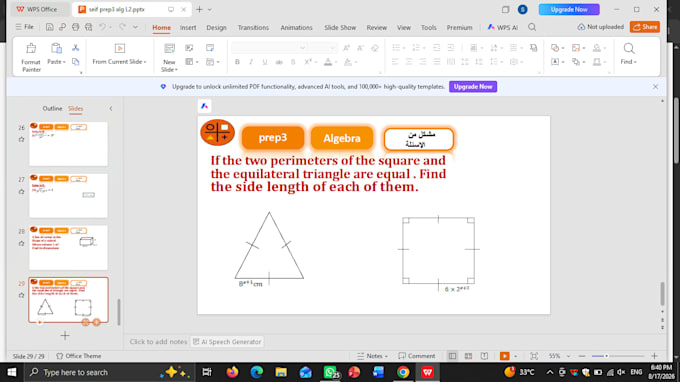Viewport: 680px width, 382px height.
Task: Add a new slide with plus button
Action: (65, 335)
